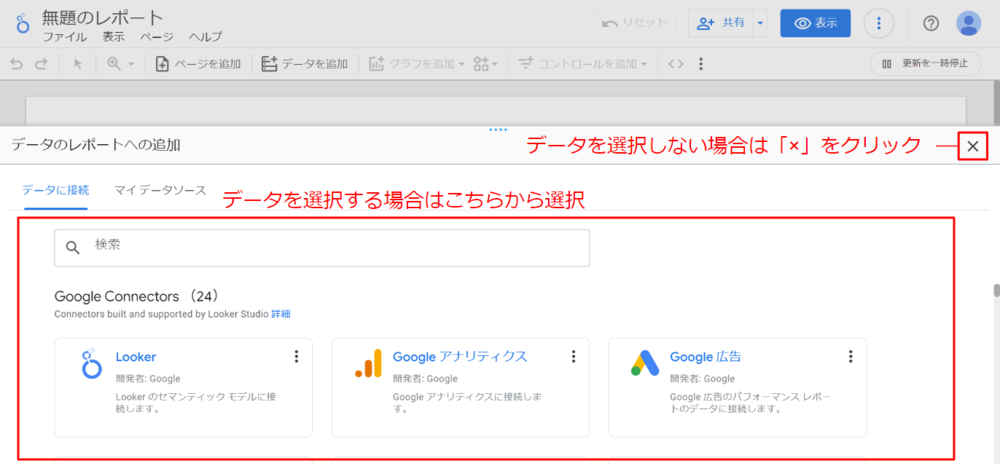
Task: Open toolbar more options three dots
Action: 701,64
